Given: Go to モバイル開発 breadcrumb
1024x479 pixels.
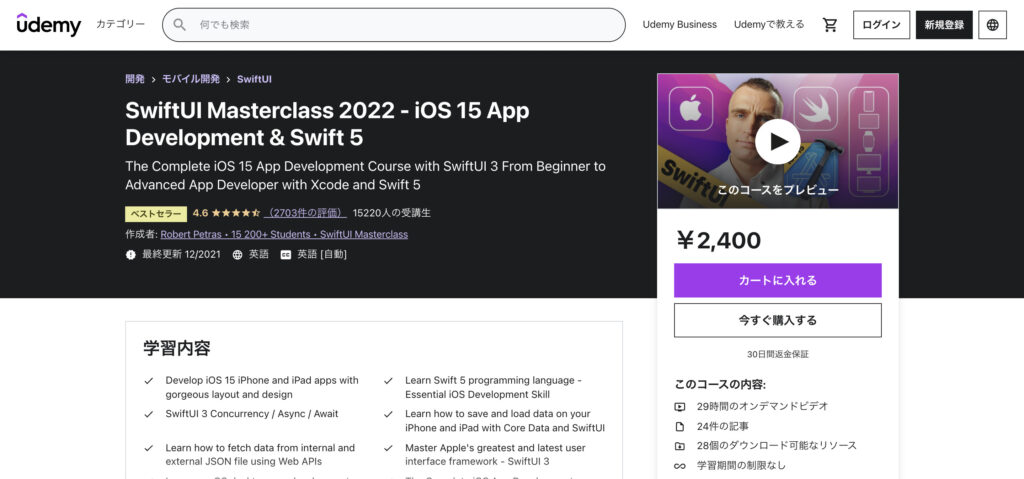Looking at the screenshot, I should (x=191, y=79).
